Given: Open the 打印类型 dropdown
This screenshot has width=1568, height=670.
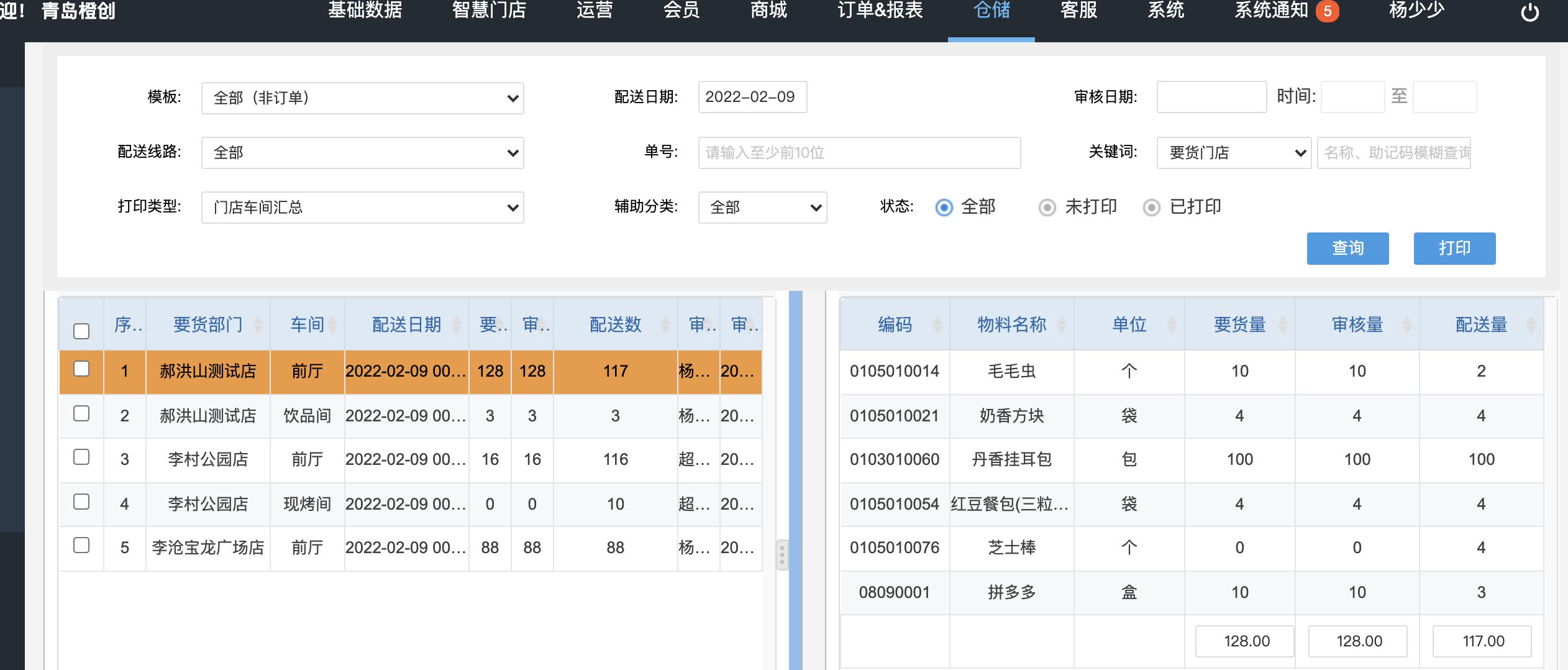Looking at the screenshot, I should [x=362, y=208].
